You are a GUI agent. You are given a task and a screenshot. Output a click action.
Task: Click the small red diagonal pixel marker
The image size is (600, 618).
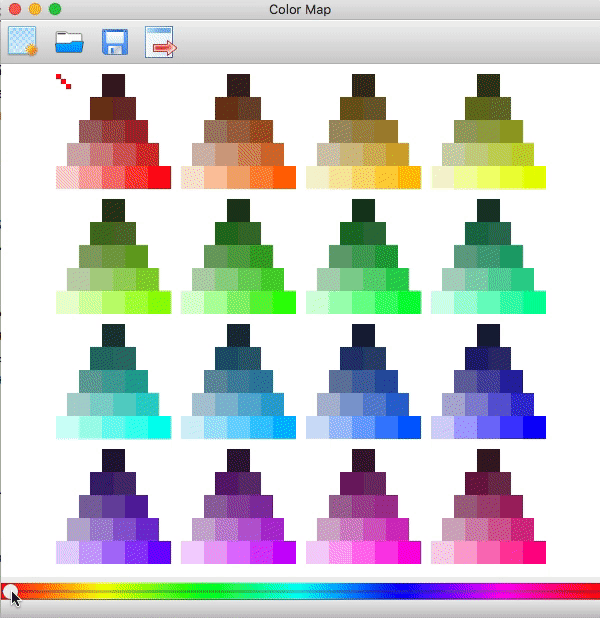pos(63,82)
